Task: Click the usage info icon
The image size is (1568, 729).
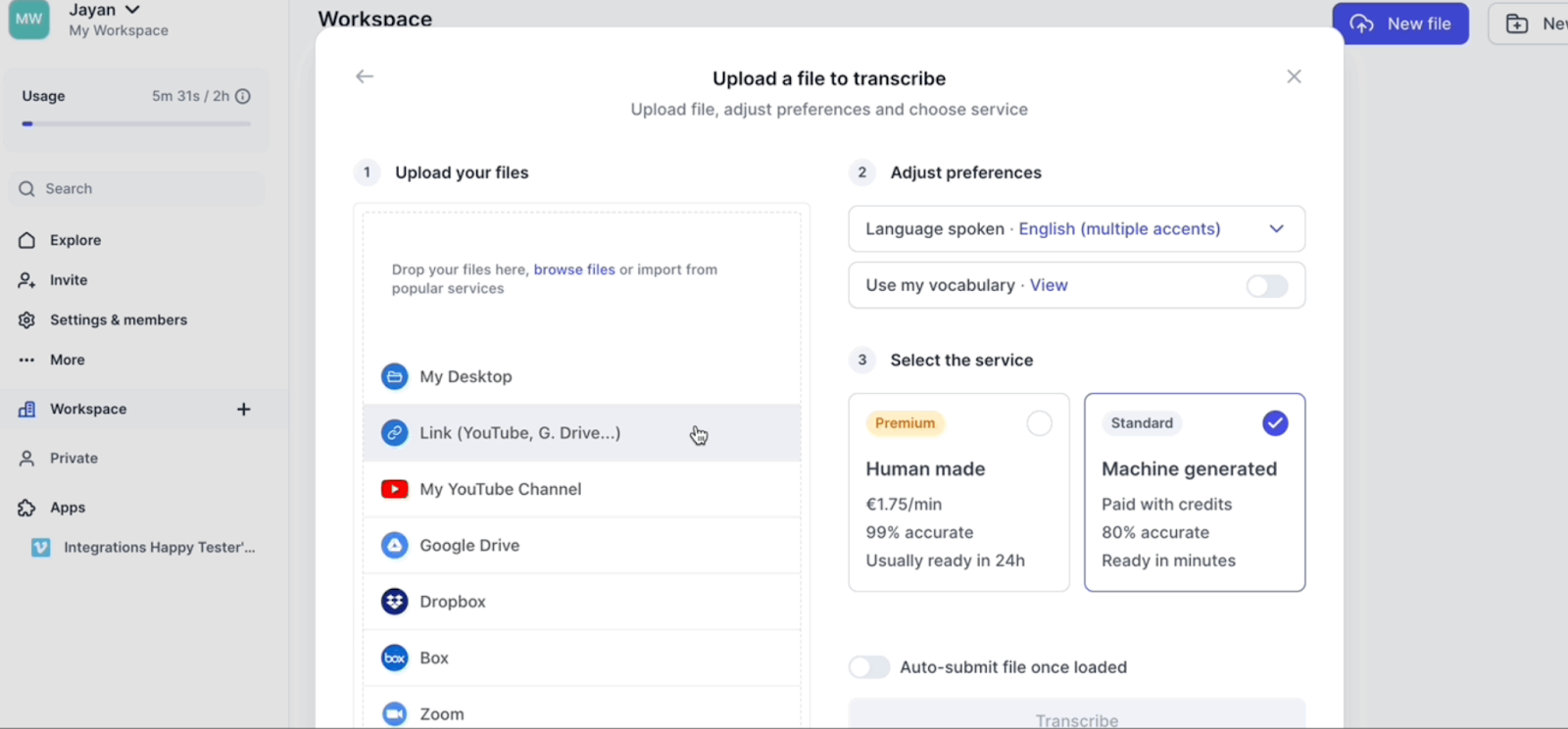Action: pyautogui.click(x=243, y=96)
